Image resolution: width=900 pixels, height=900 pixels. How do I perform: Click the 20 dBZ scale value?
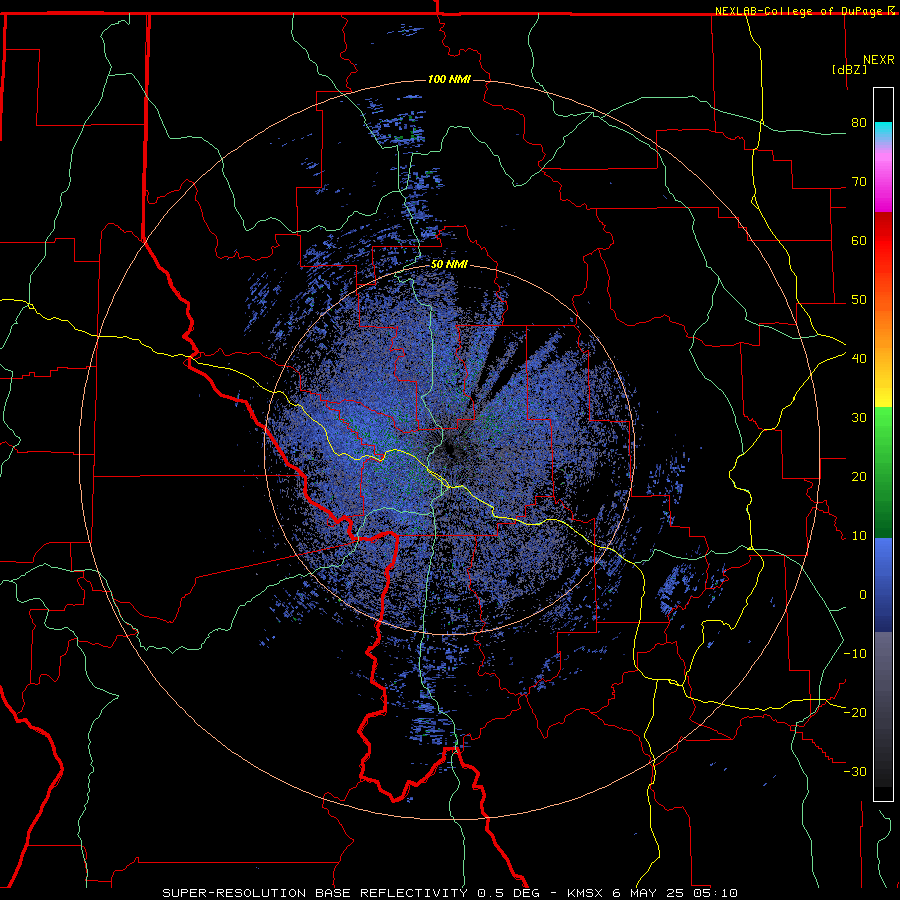coord(859,477)
